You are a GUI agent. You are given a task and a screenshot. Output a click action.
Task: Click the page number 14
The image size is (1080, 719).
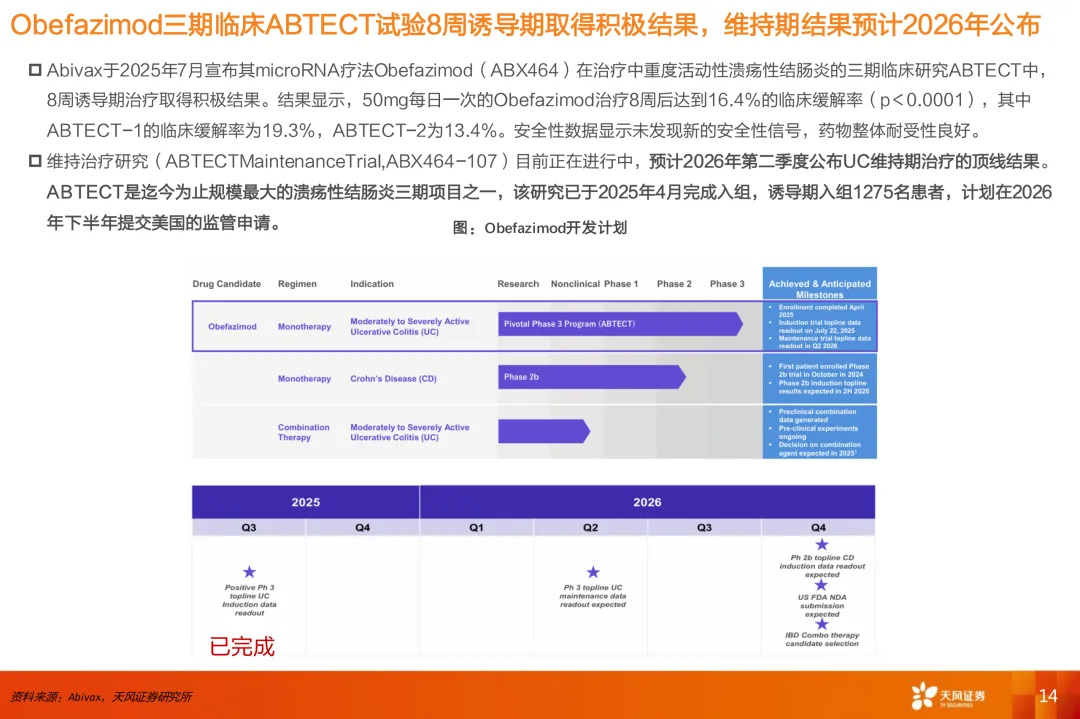[1048, 696]
